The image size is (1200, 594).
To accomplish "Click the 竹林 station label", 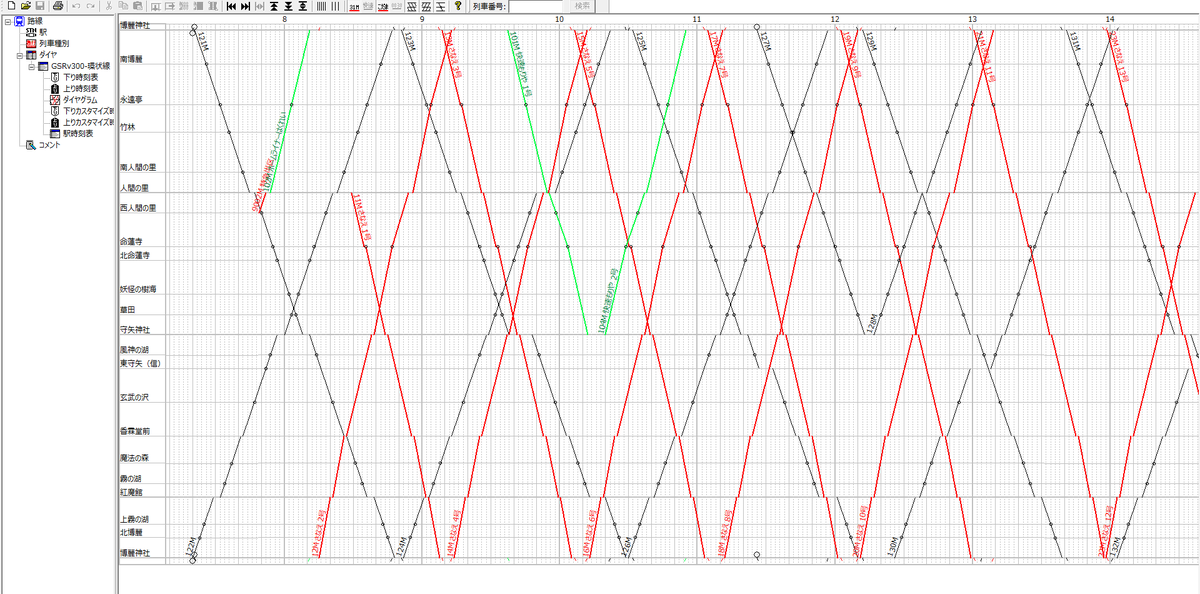I will tap(128, 127).
